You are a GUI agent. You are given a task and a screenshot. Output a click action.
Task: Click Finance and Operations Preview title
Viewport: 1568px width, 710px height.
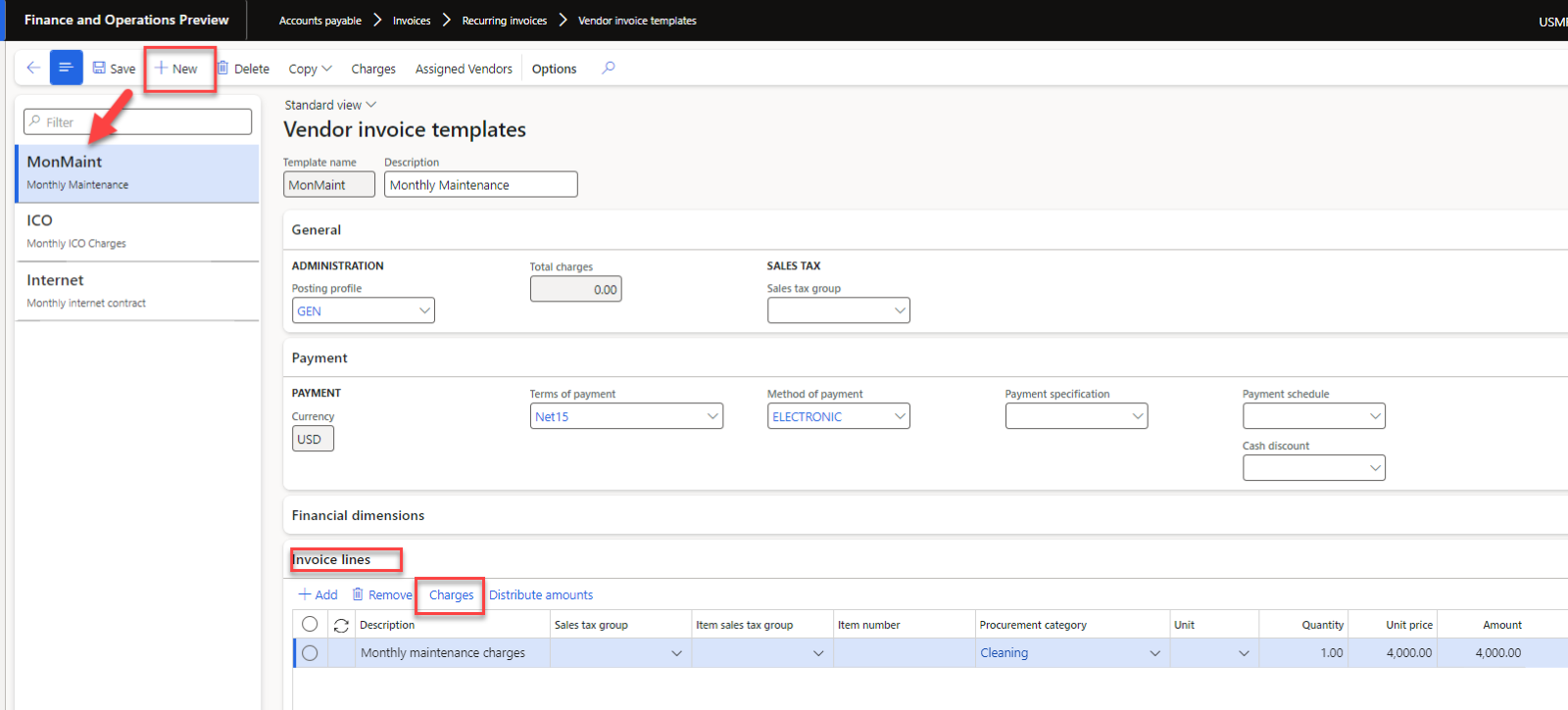click(x=126, y=20)
